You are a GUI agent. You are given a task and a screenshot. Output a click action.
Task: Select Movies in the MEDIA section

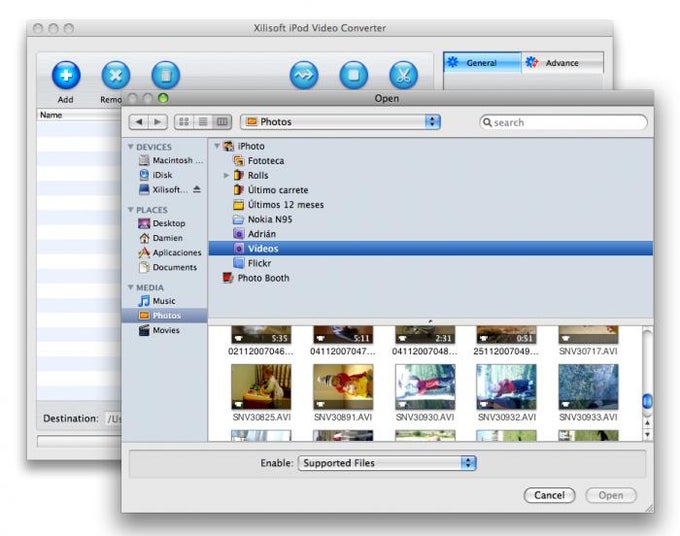pyautogui.click(x=159, y=330)
